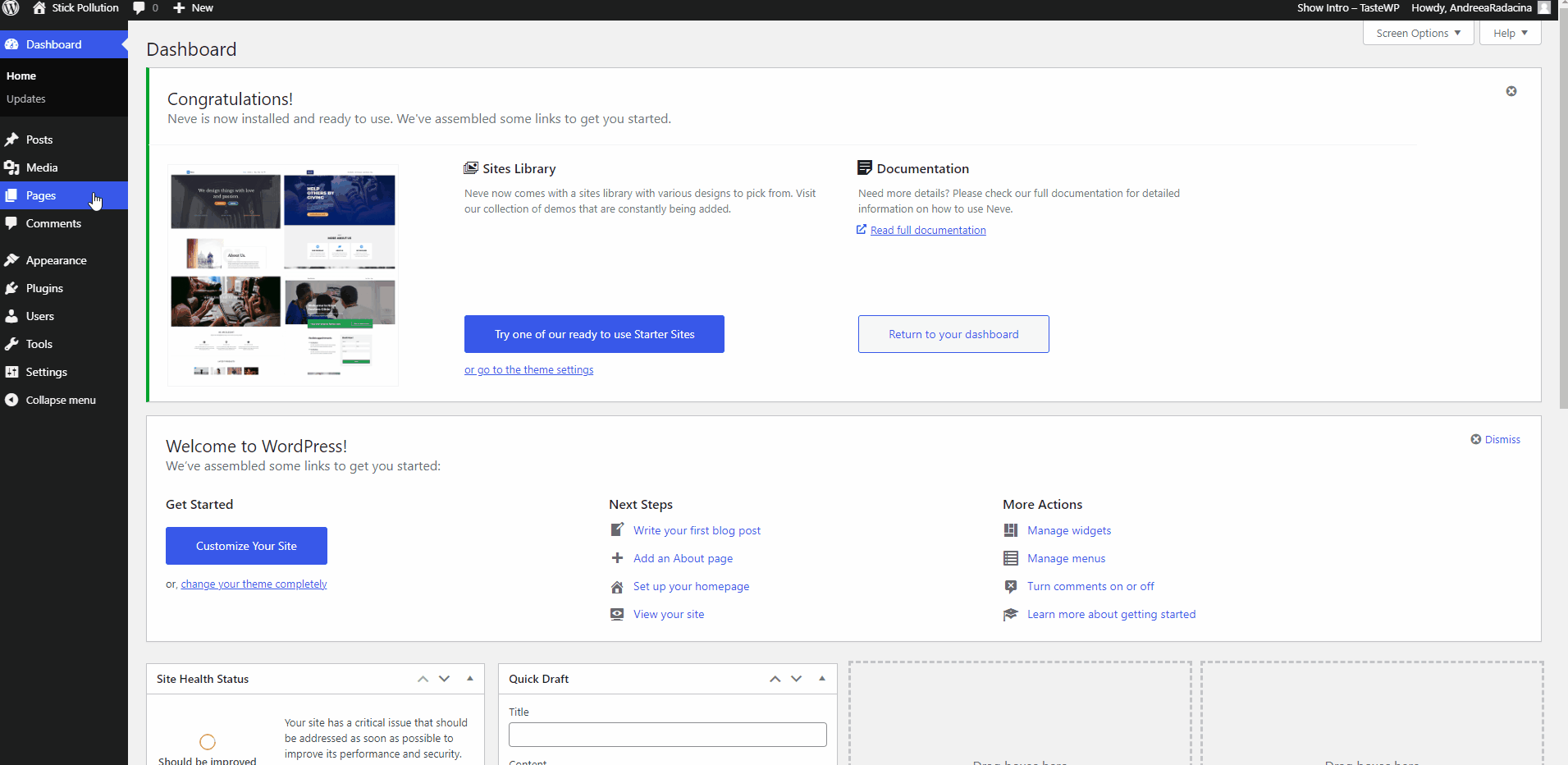The height and width of the screenshot is (765, 1568).
Task: Click the comment icon beside Turn comments on or off
Action: [1011, 586]
